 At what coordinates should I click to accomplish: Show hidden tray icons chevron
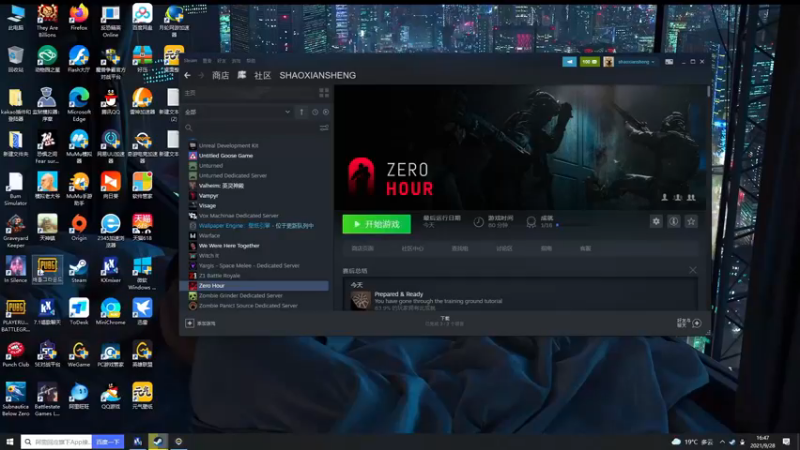722,442
